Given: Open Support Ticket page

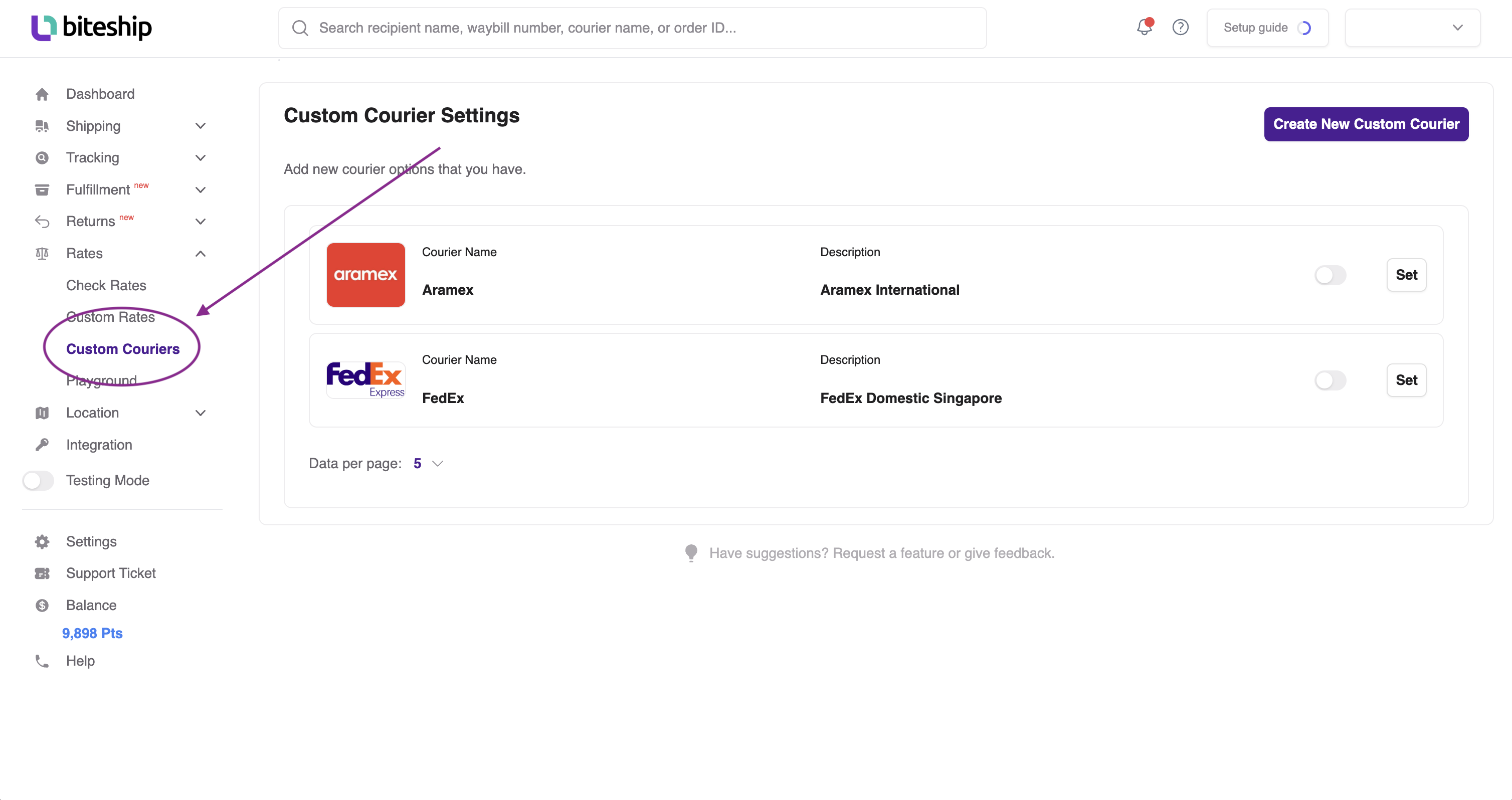Looking at the screenshot, I should [x=111, y=573].
